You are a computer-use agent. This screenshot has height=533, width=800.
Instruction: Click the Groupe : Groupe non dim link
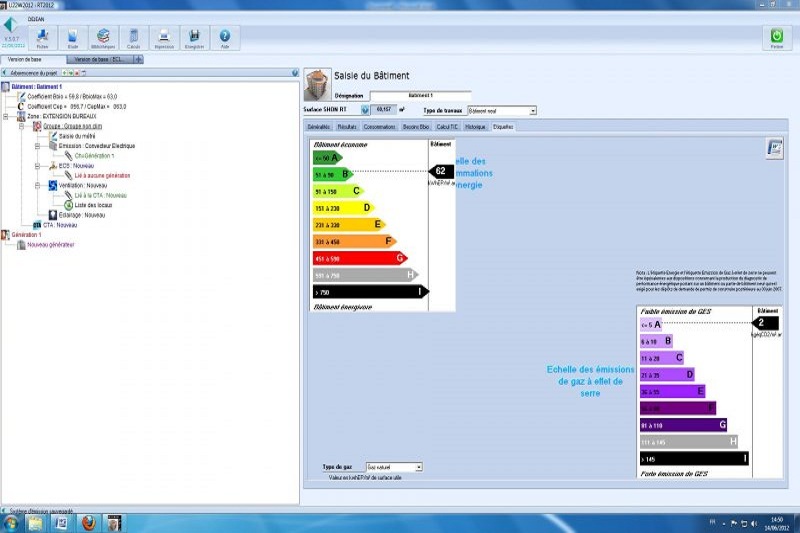click(x=72, y=126)
